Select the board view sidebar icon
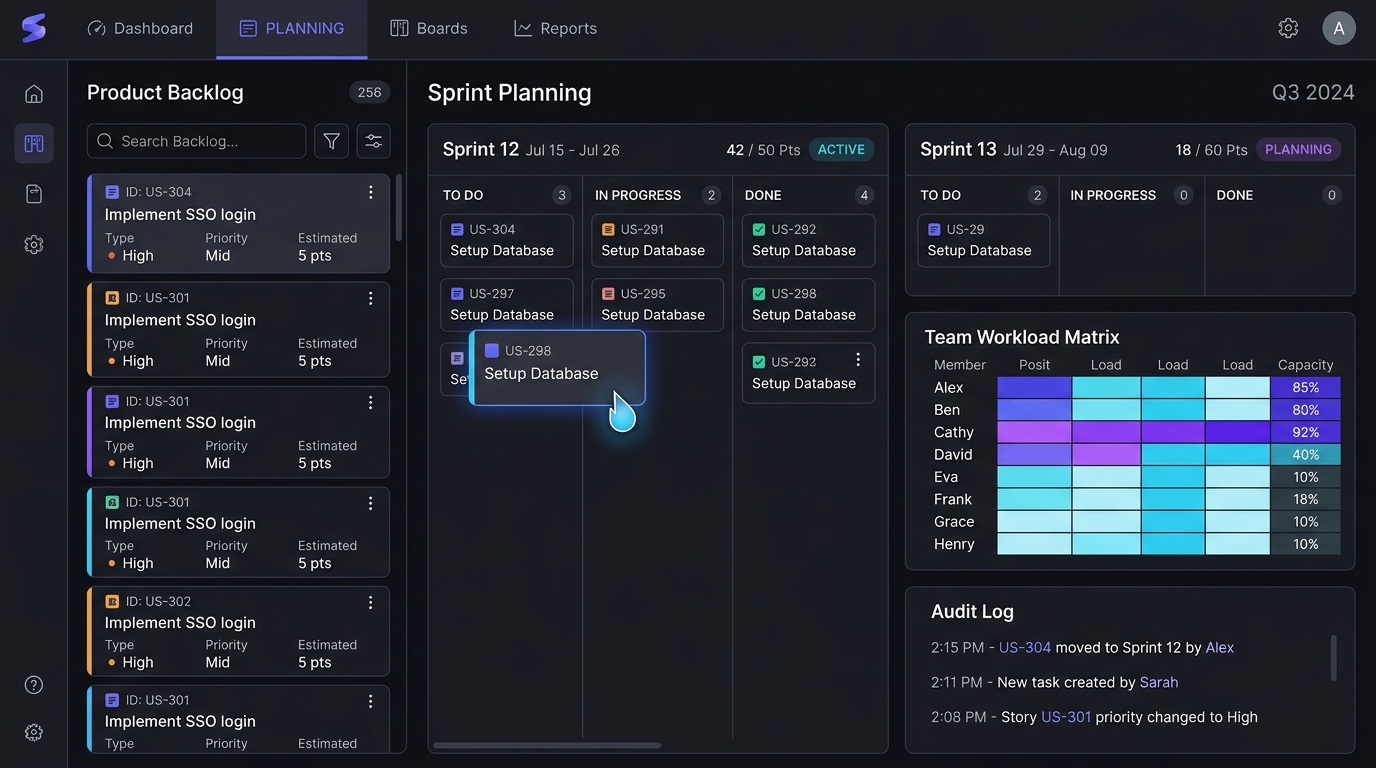The image size is (1376, 768). click(34, 144)
